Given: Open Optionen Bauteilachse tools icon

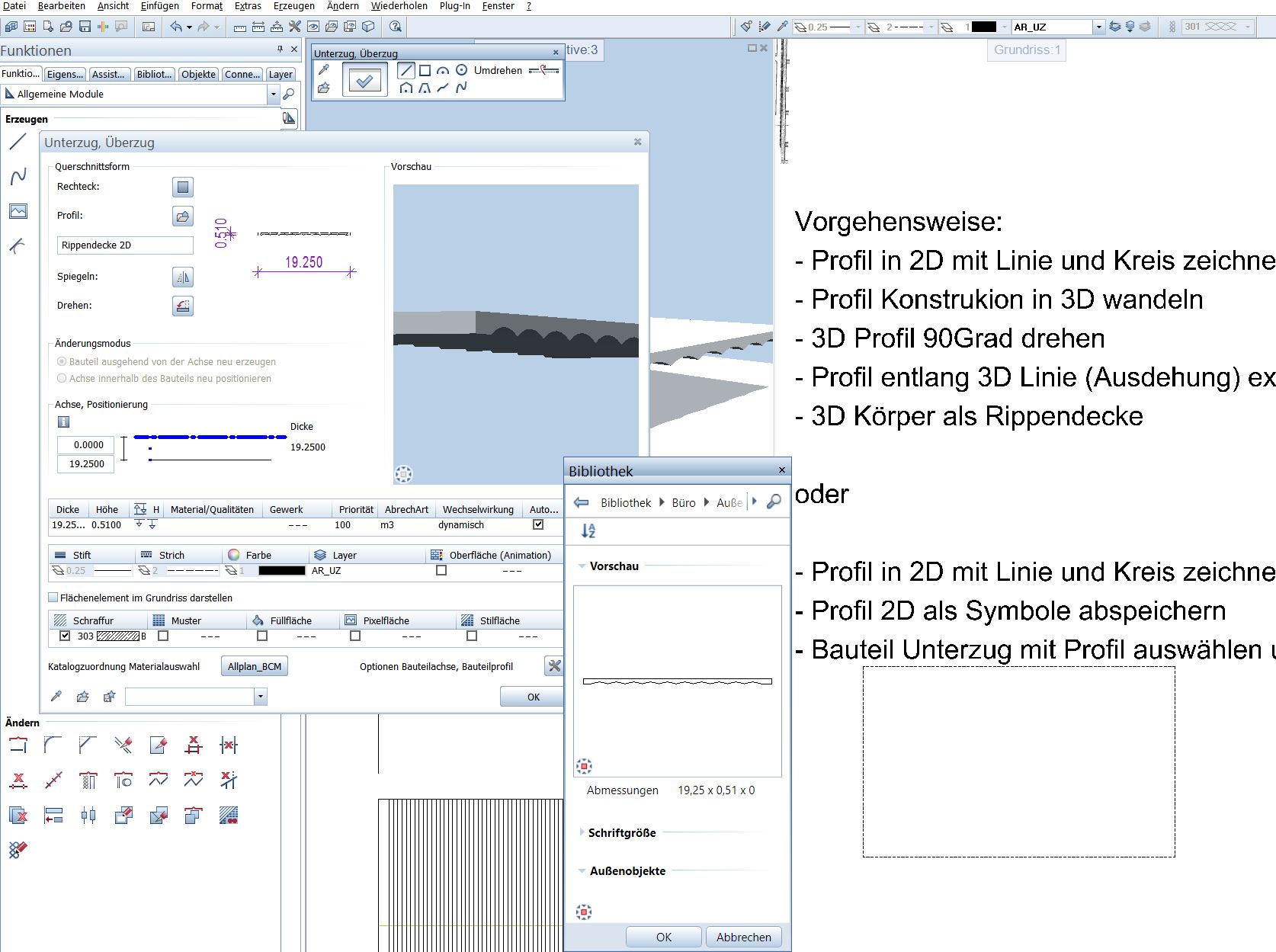Looking at the screenshot, I should tap(554, 666).
